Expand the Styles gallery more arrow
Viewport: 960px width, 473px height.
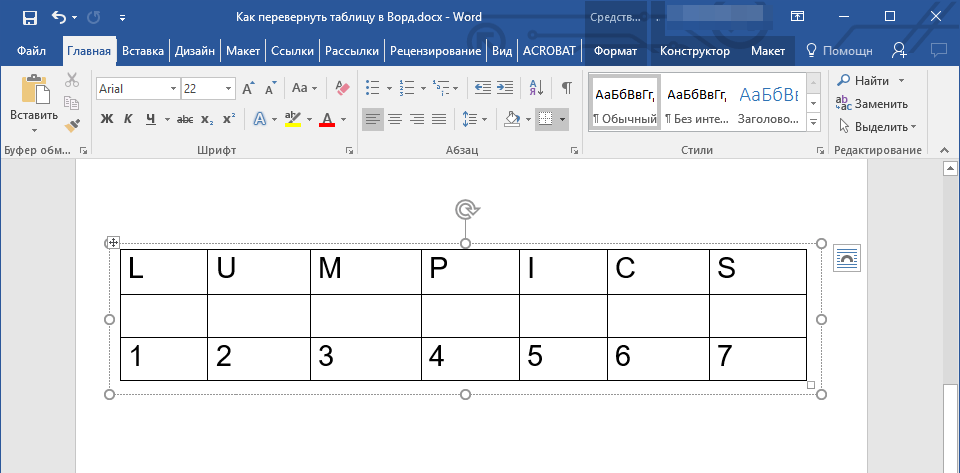tap(813, 123)
